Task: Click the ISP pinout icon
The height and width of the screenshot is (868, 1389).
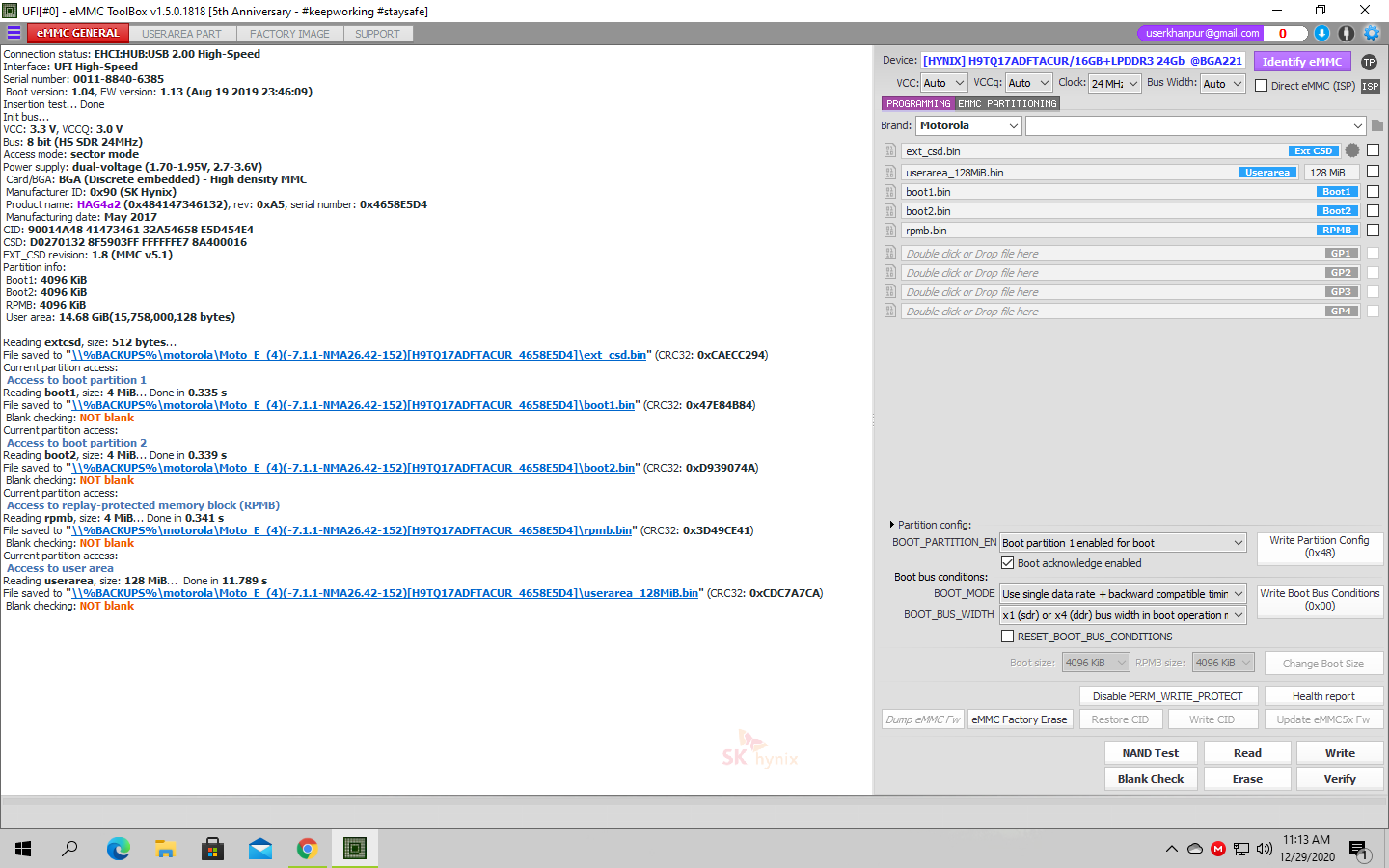Action: 1370,86
